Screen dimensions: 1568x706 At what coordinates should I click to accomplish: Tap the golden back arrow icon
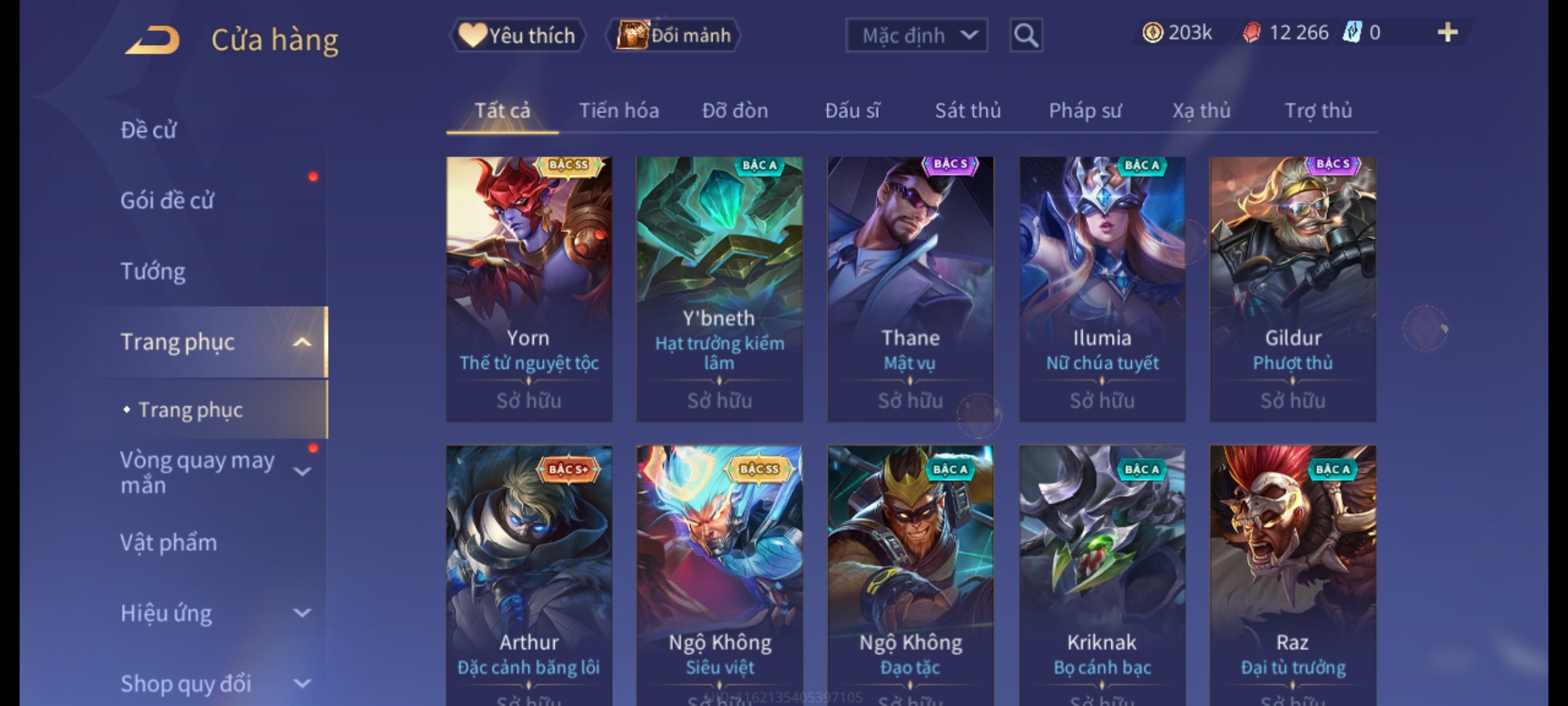point(152,39)
